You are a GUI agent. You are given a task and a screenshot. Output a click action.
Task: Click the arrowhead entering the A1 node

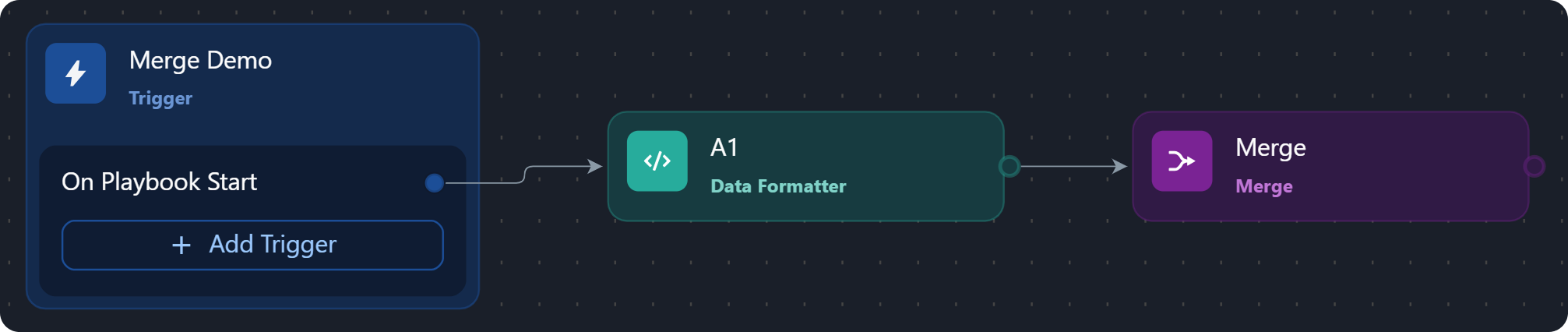595,166
